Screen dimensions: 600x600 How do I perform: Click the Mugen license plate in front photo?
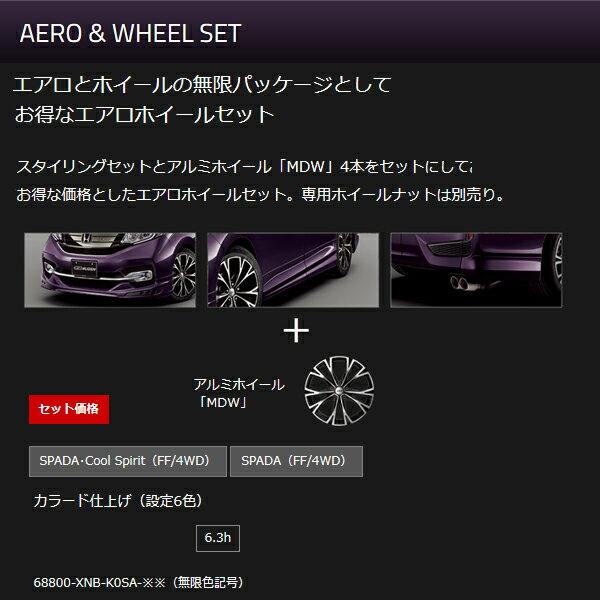tap(85, 268)
